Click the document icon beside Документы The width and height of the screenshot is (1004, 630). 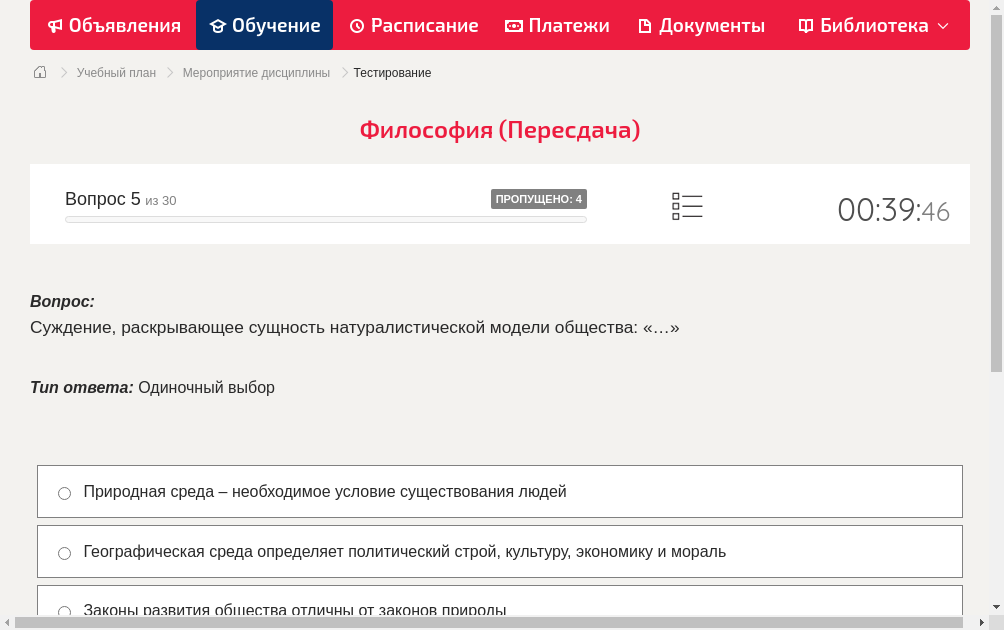[x=645, y=26]
